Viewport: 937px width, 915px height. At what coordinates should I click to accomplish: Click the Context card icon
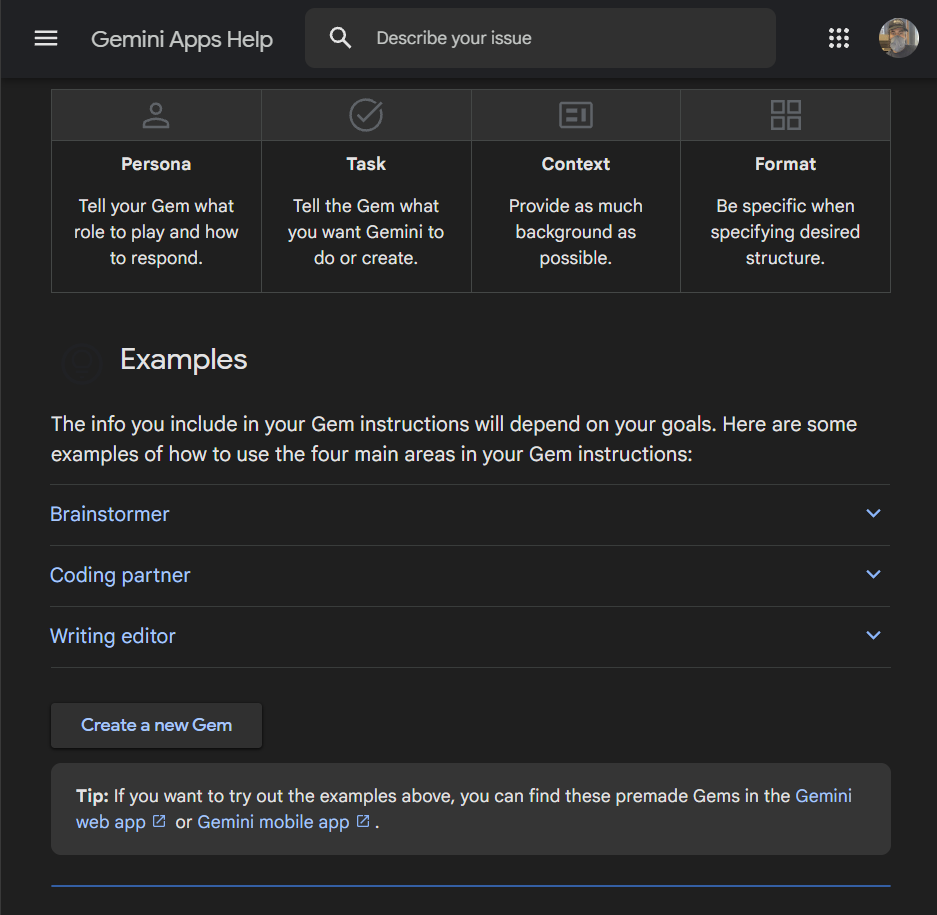(x=575, y=115)
